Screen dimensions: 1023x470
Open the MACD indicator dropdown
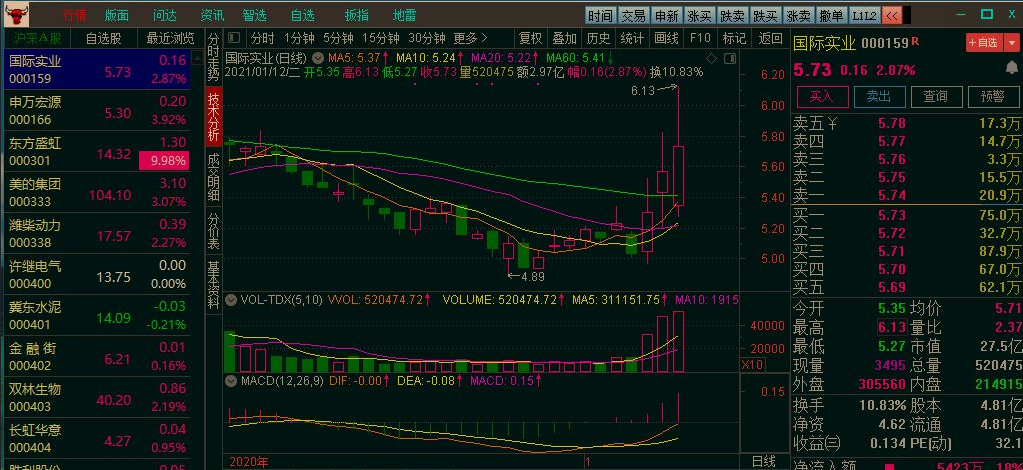coord(230,380)
